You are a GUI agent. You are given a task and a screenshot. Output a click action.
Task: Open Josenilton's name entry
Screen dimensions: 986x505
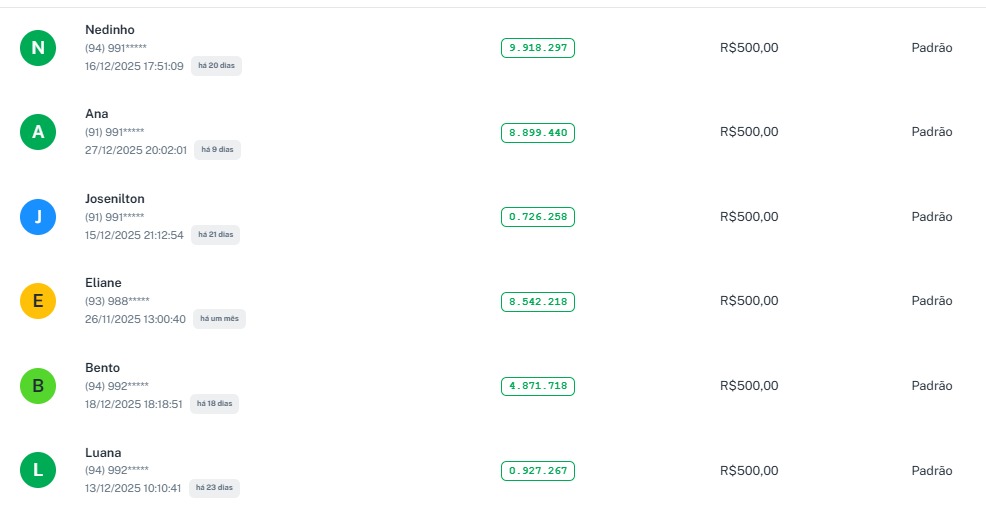click(115, 199)
